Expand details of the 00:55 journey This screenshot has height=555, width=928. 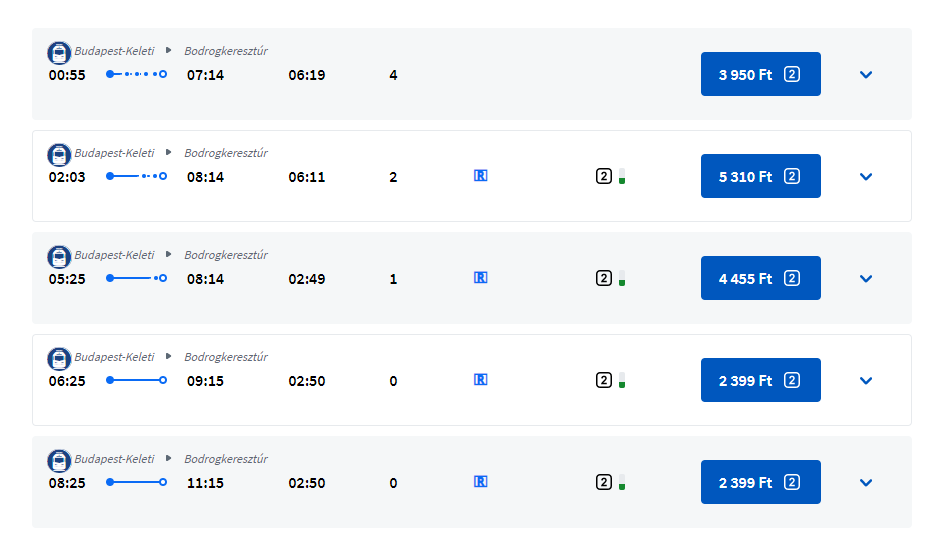[x=866, y=75]
